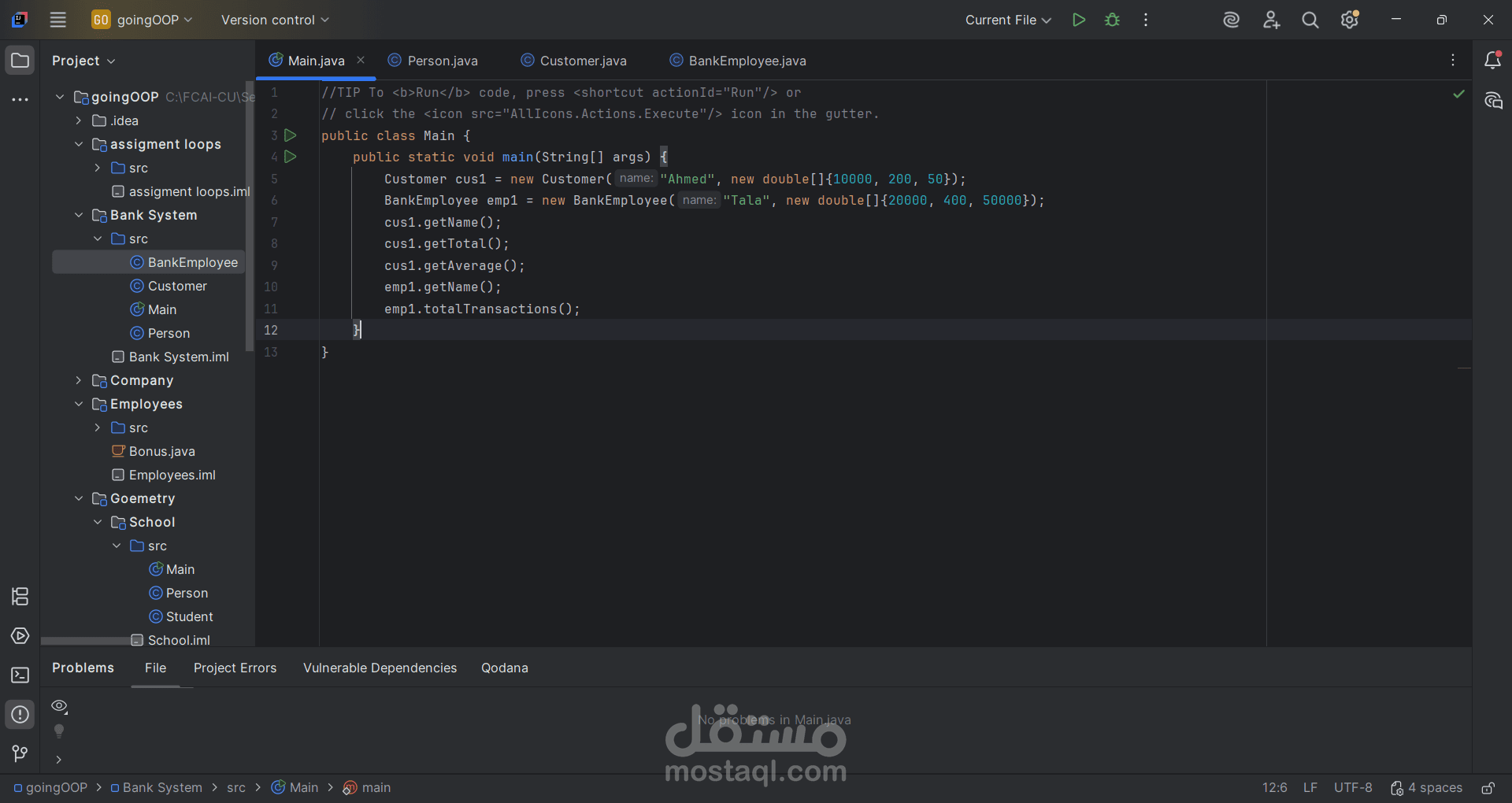This screenshot has height=803, width=1512.
Task: Open the AI Assistant swirl icon in toolbar
Action: [x=1232, y=20]
